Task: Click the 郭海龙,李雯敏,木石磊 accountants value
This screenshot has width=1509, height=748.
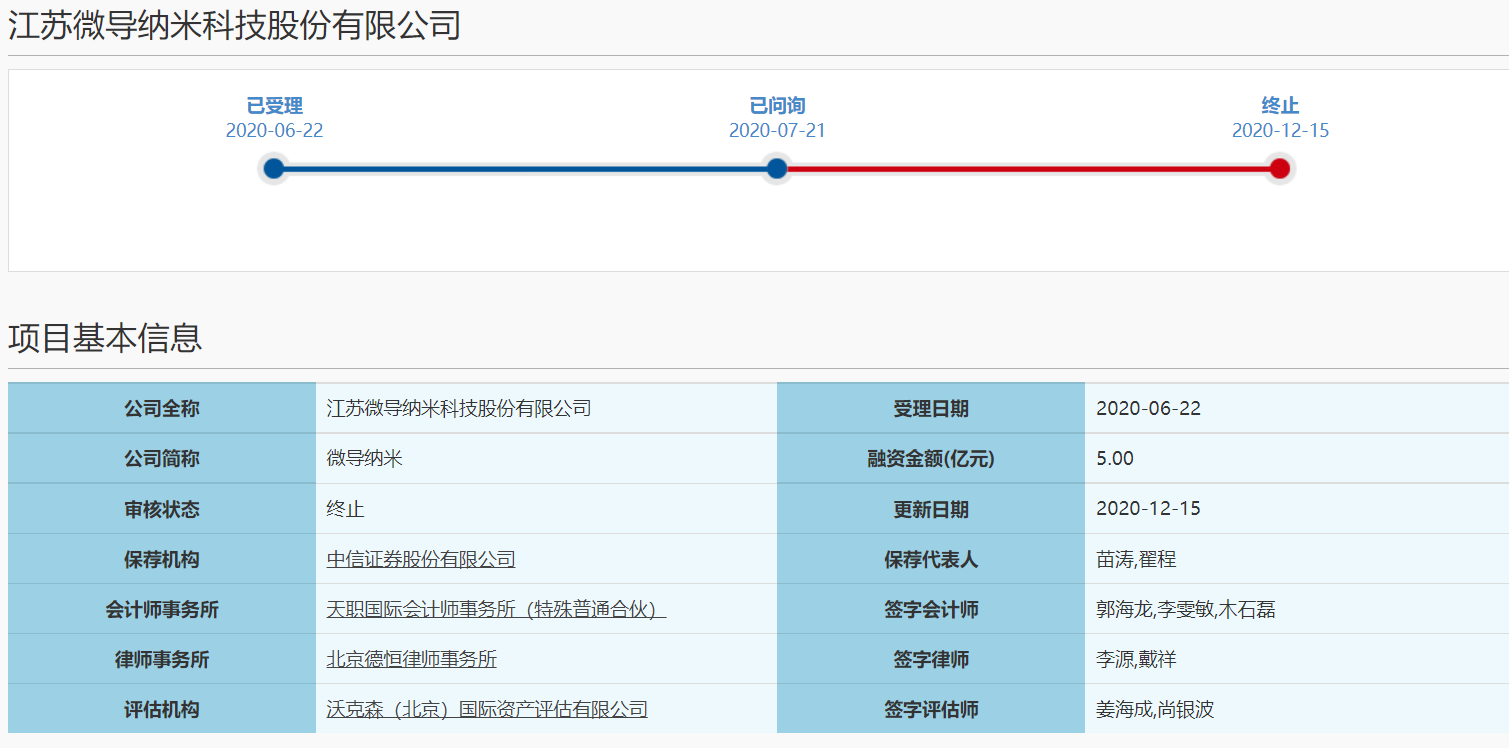Action: [1186, 609]
